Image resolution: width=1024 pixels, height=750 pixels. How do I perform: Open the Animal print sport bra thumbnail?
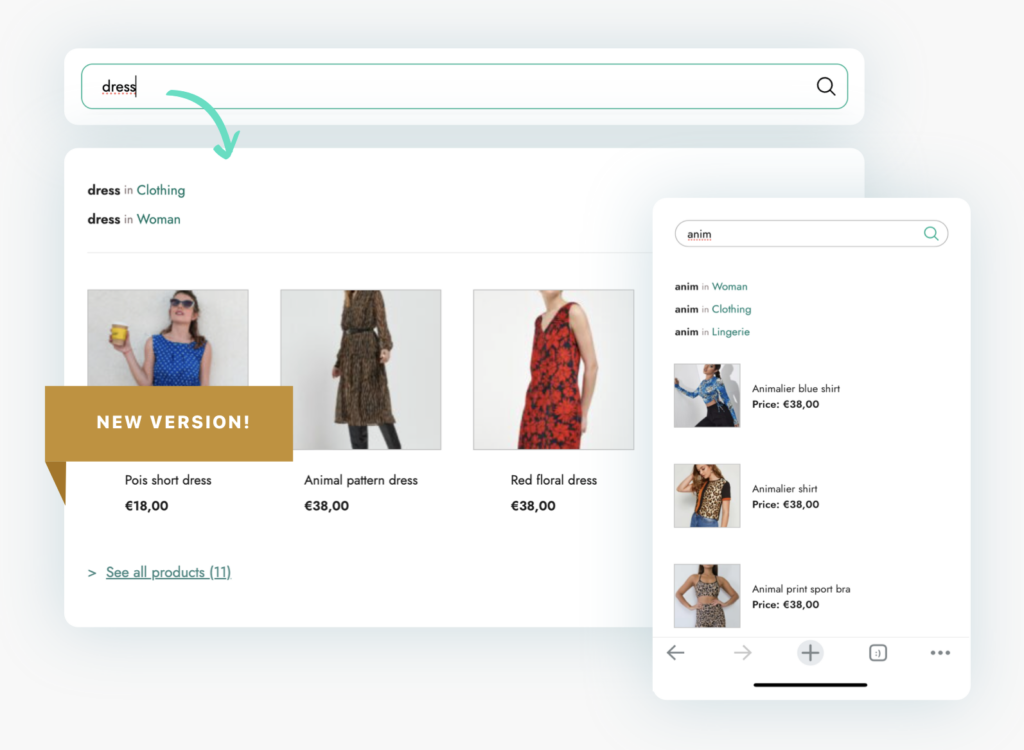click(707, 596)
